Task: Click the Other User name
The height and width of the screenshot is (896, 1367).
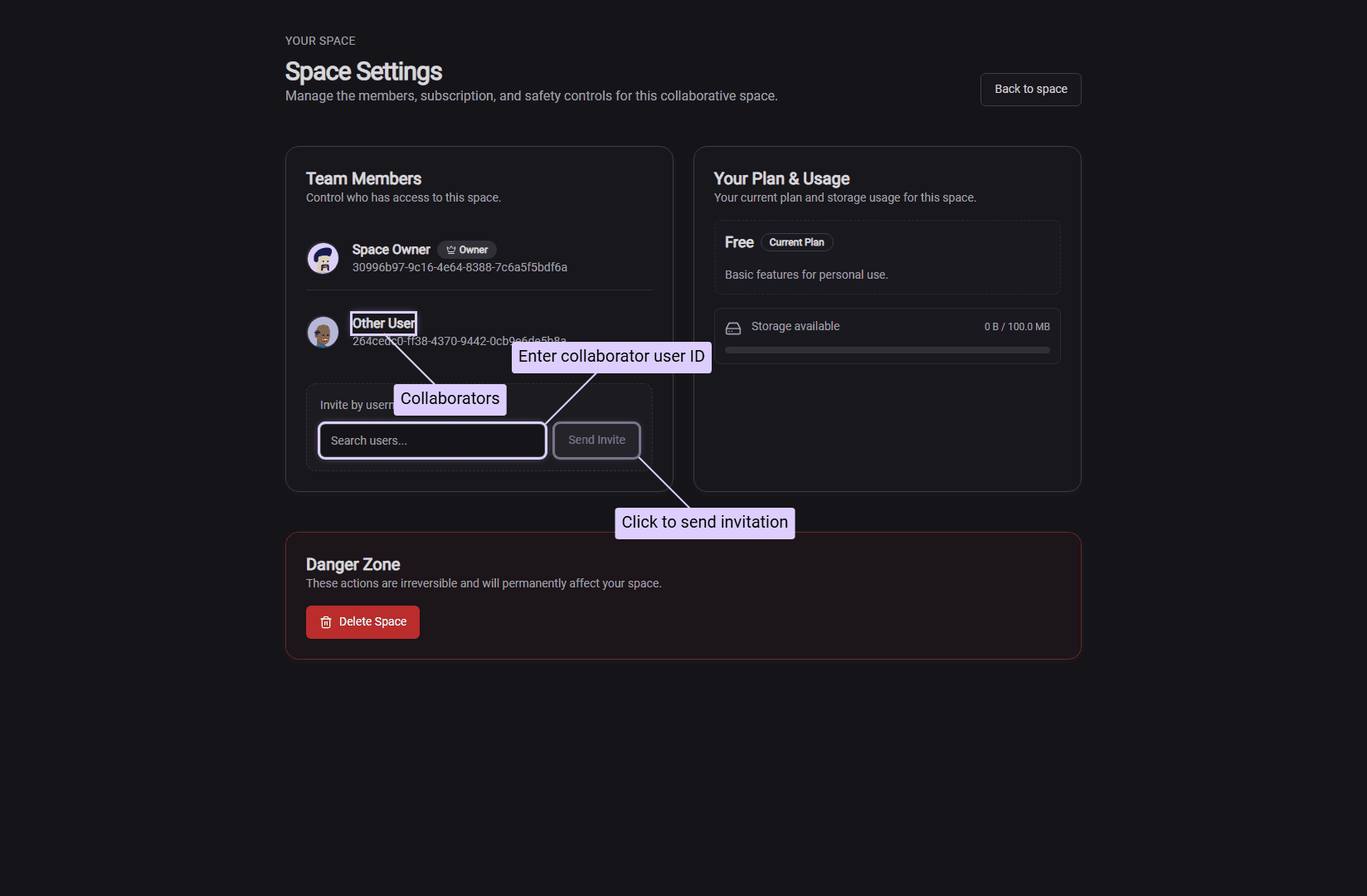Action: tap(383, 323)
